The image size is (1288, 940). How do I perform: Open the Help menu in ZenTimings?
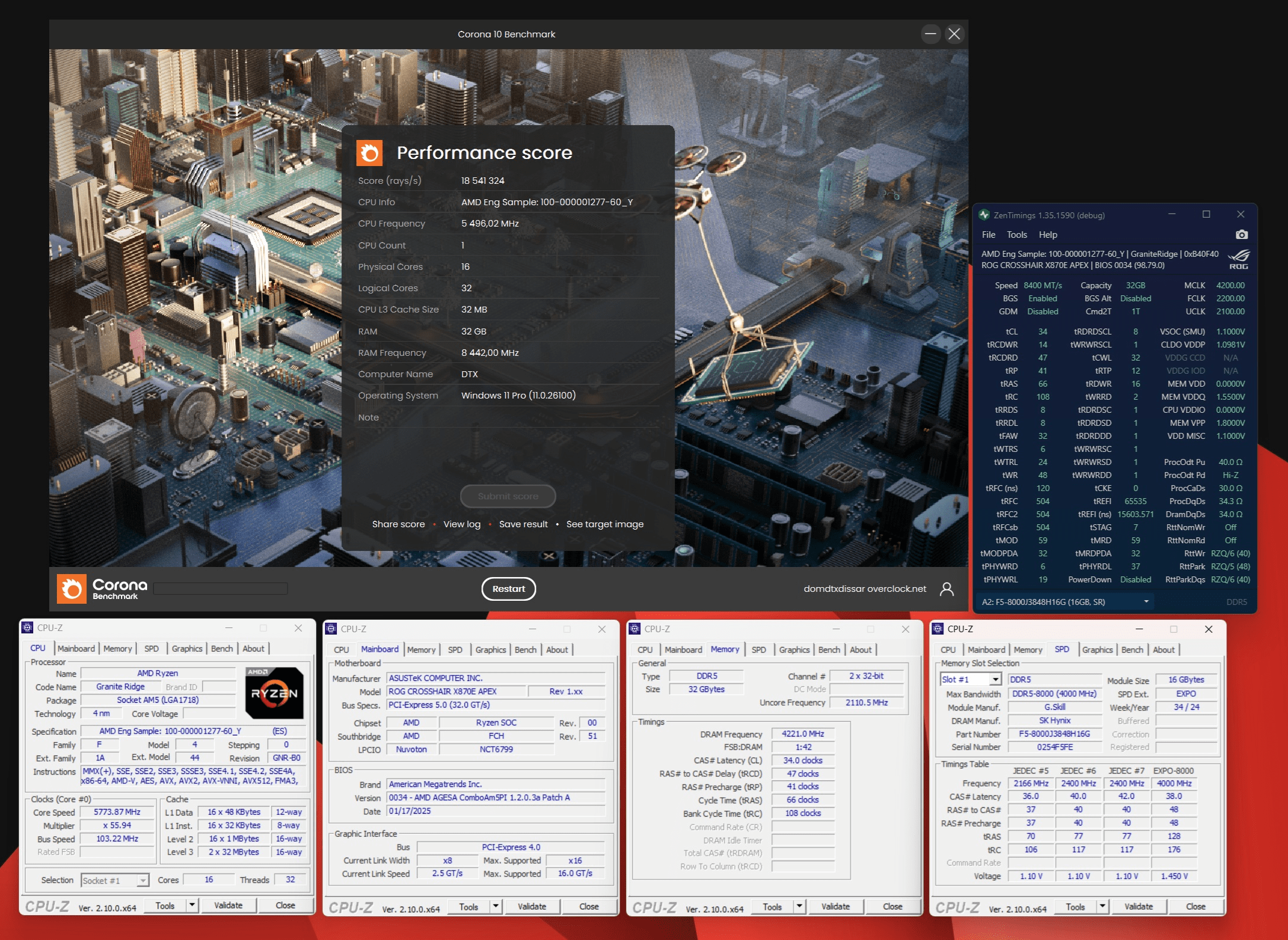[1048, 235]
